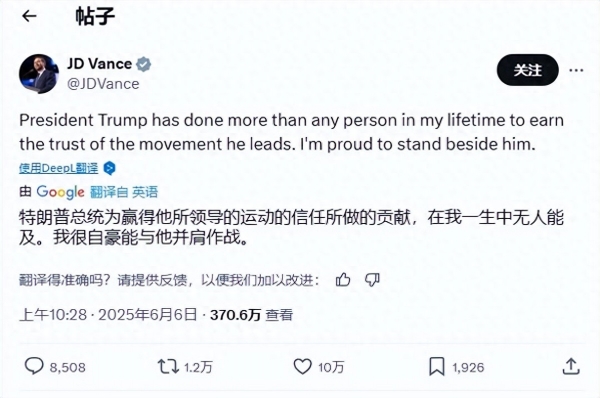Rate translation with thumbs down
Viewport: 600px width, 398px height.
click(372, 280)
